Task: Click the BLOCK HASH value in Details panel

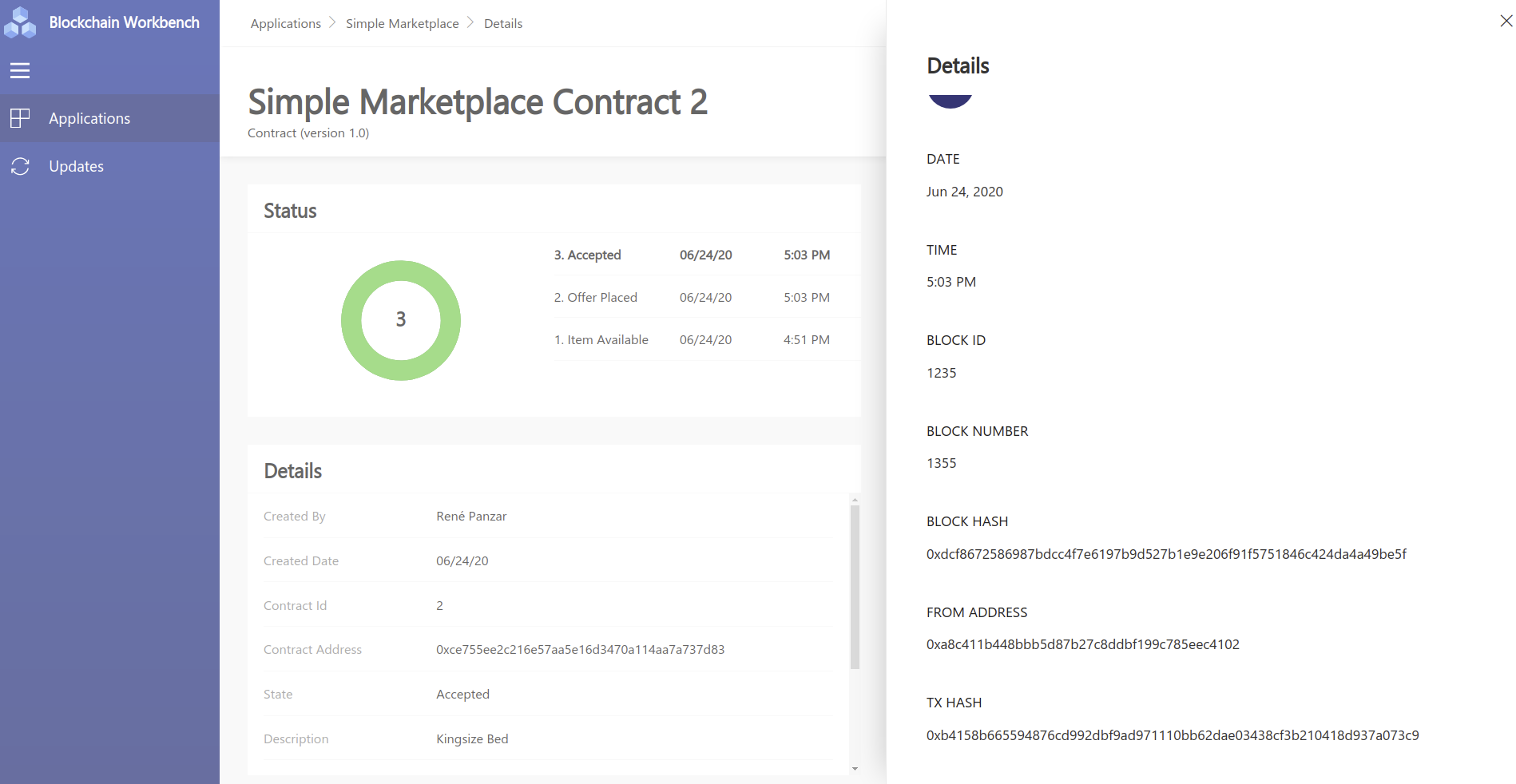Action: [1165, 553]
